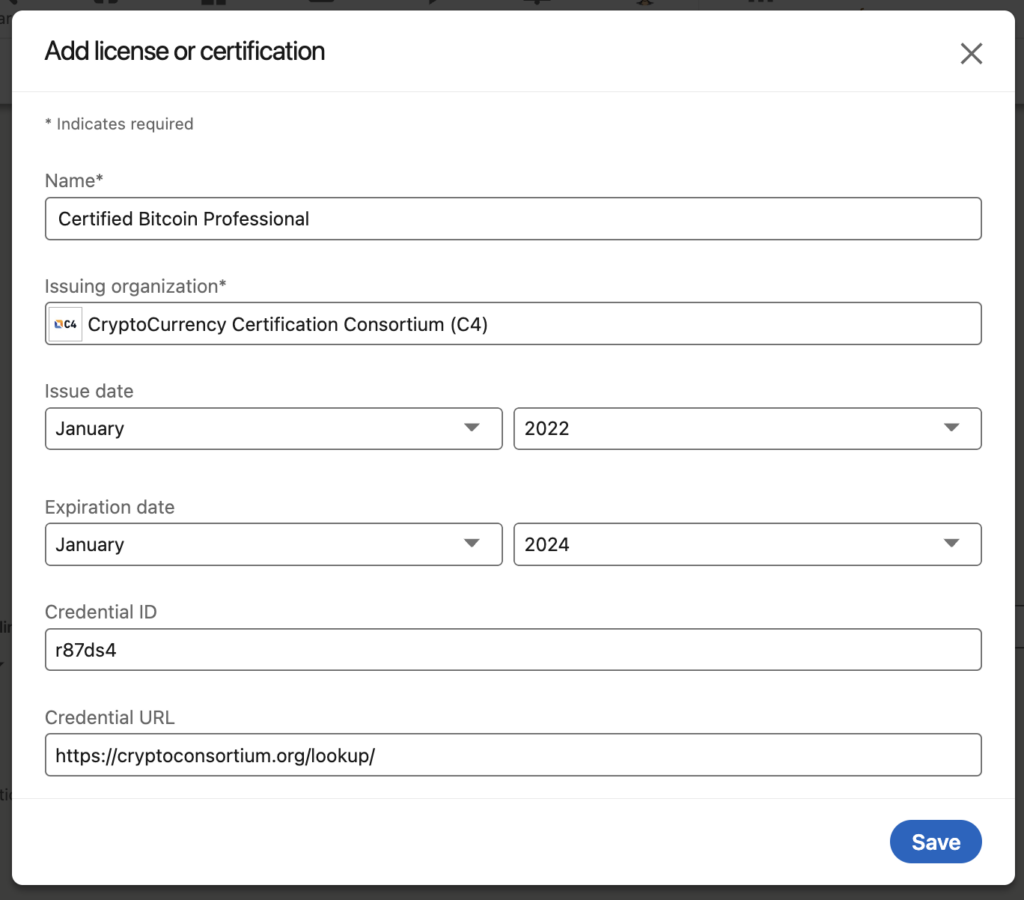The image size is (1024, 900).
Task: Click the Credential URL input field
Action: coord(513,755)
